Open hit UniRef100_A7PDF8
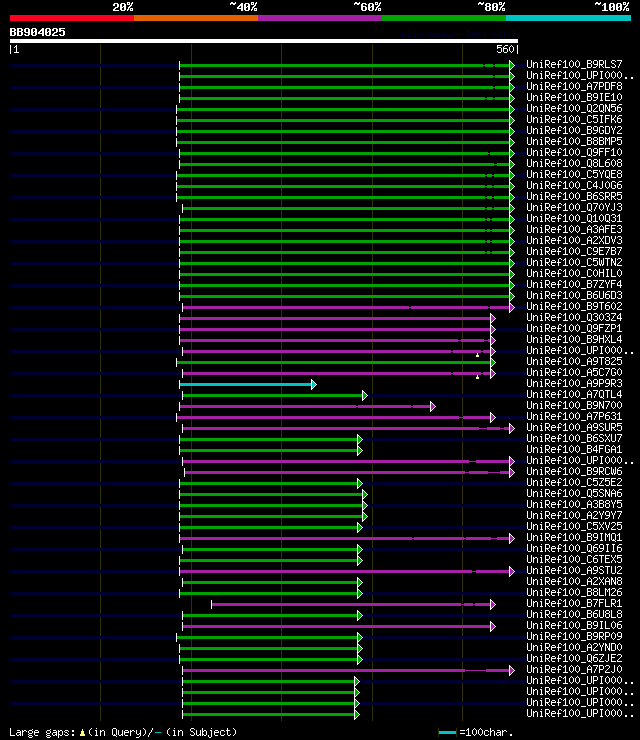The width and height of the screenshot is (640, 740). click(574, 86)
